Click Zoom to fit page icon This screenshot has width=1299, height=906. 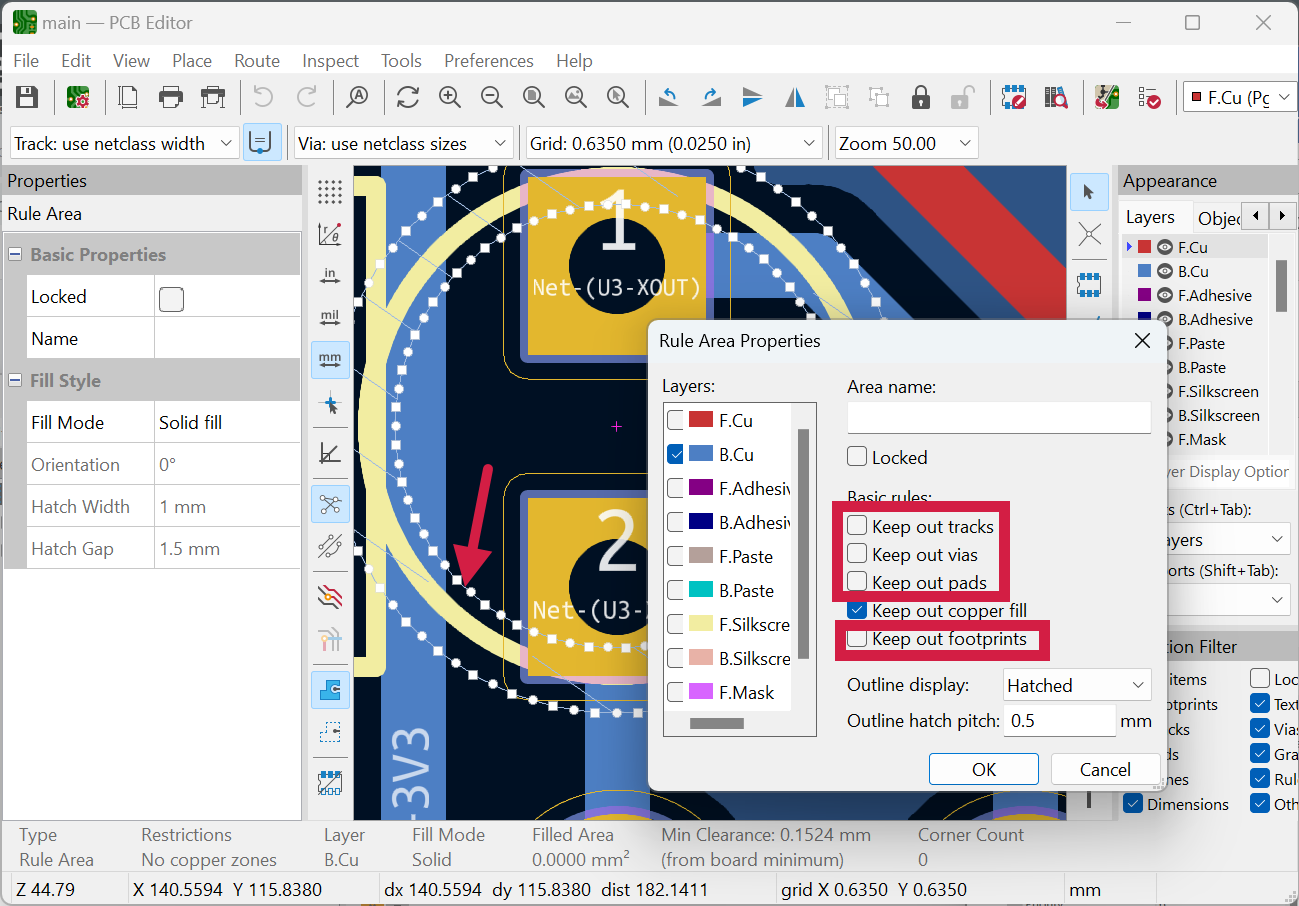click(x=533, y=97)
